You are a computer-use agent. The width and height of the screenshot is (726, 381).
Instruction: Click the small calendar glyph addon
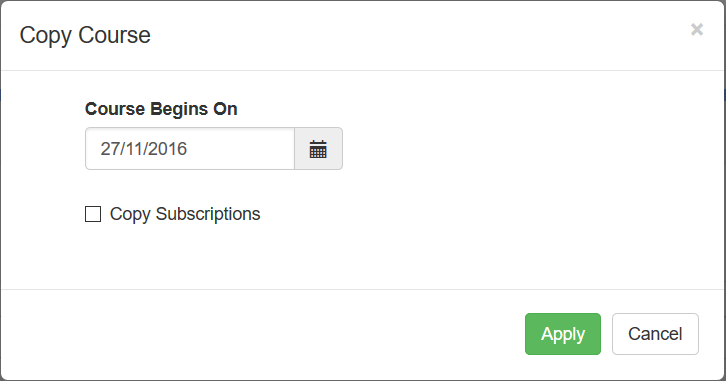[x=318, y=149]
